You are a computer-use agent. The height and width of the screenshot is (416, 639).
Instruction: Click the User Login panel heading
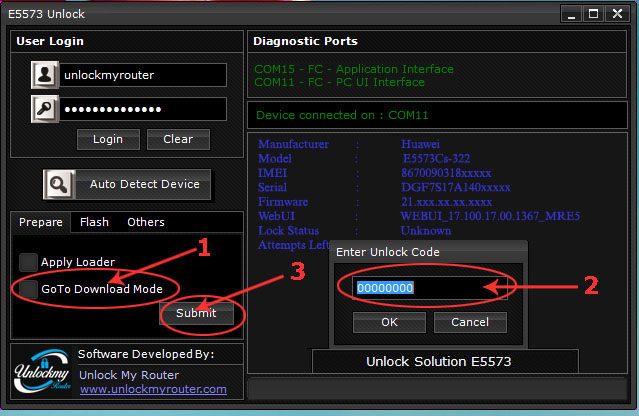click(50, 41)
